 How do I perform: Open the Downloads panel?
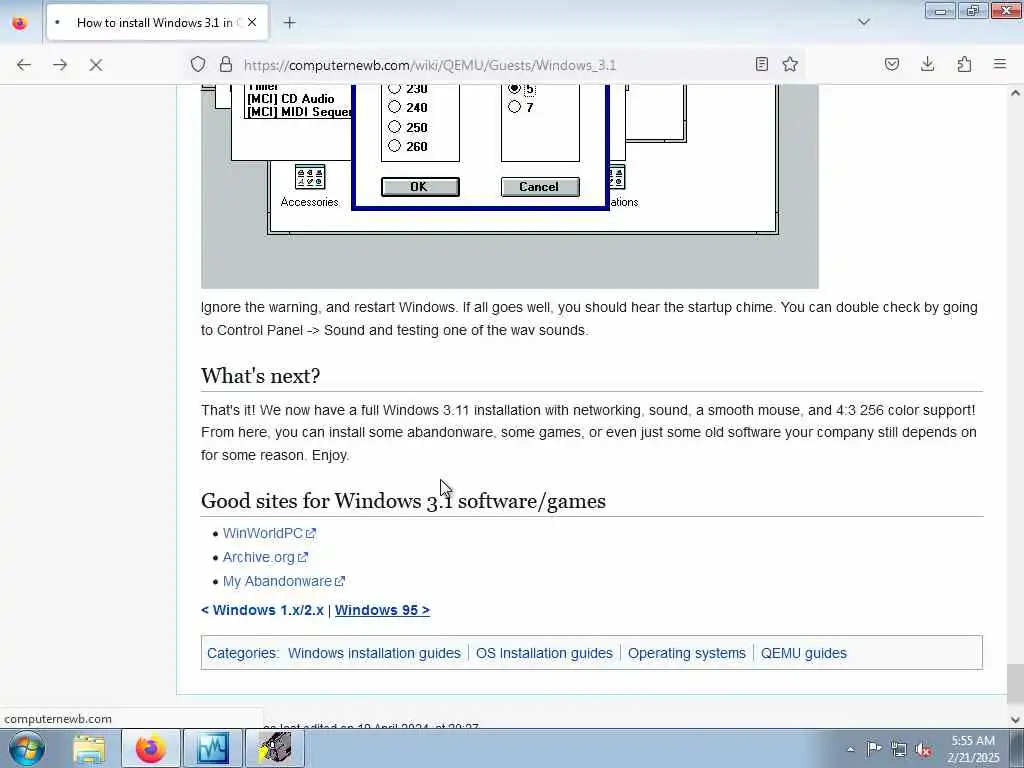(x=927, y=64)
